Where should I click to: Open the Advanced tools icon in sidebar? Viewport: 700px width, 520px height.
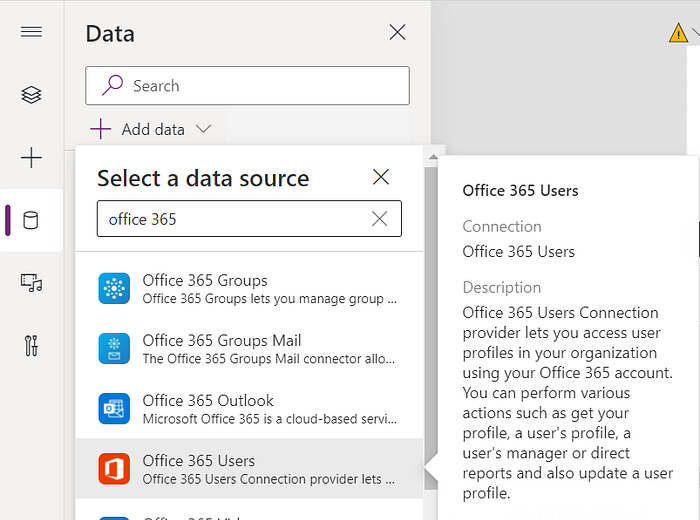(31, 345)
